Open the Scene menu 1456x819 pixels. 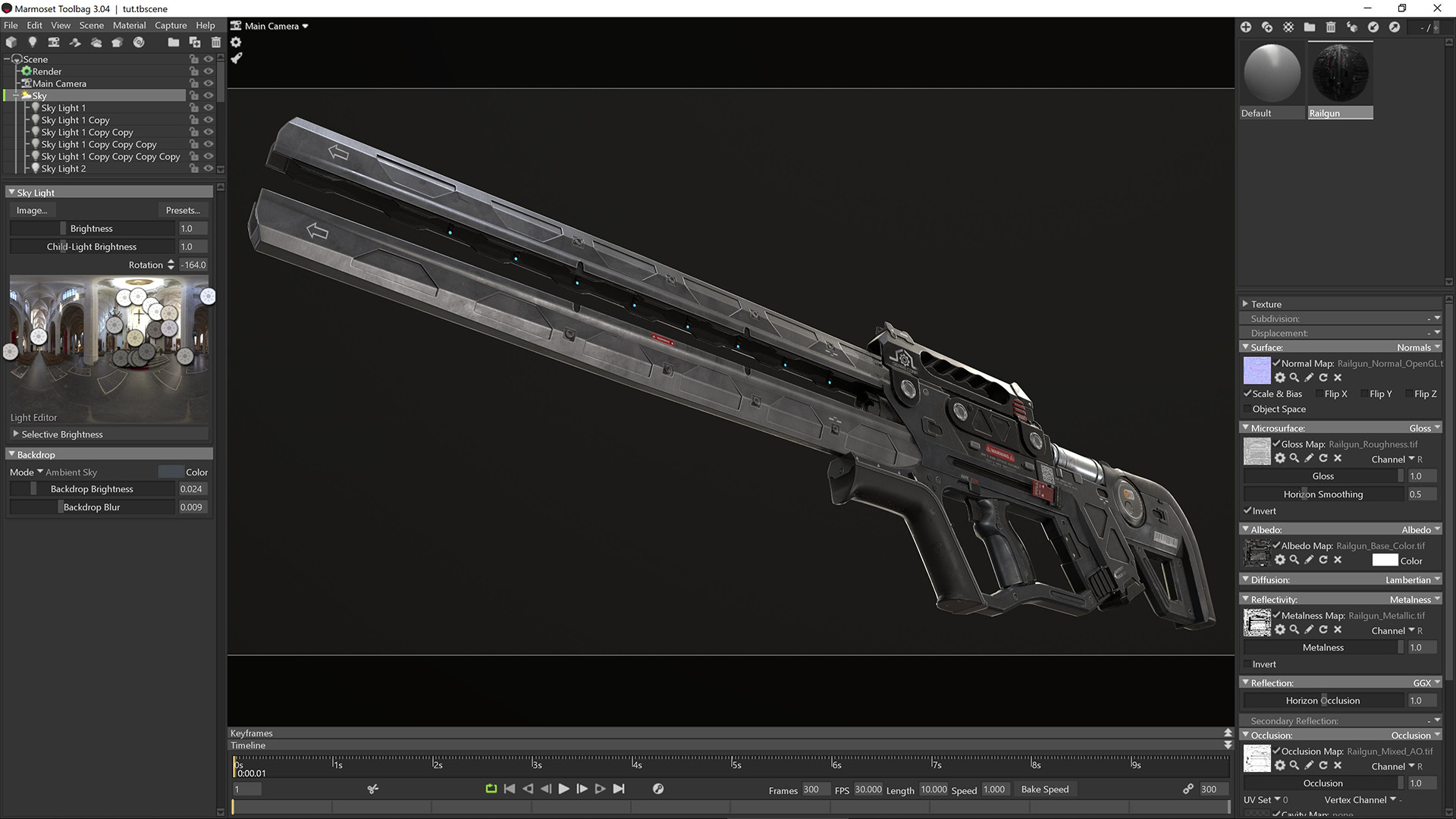click(x=92, y=25)
